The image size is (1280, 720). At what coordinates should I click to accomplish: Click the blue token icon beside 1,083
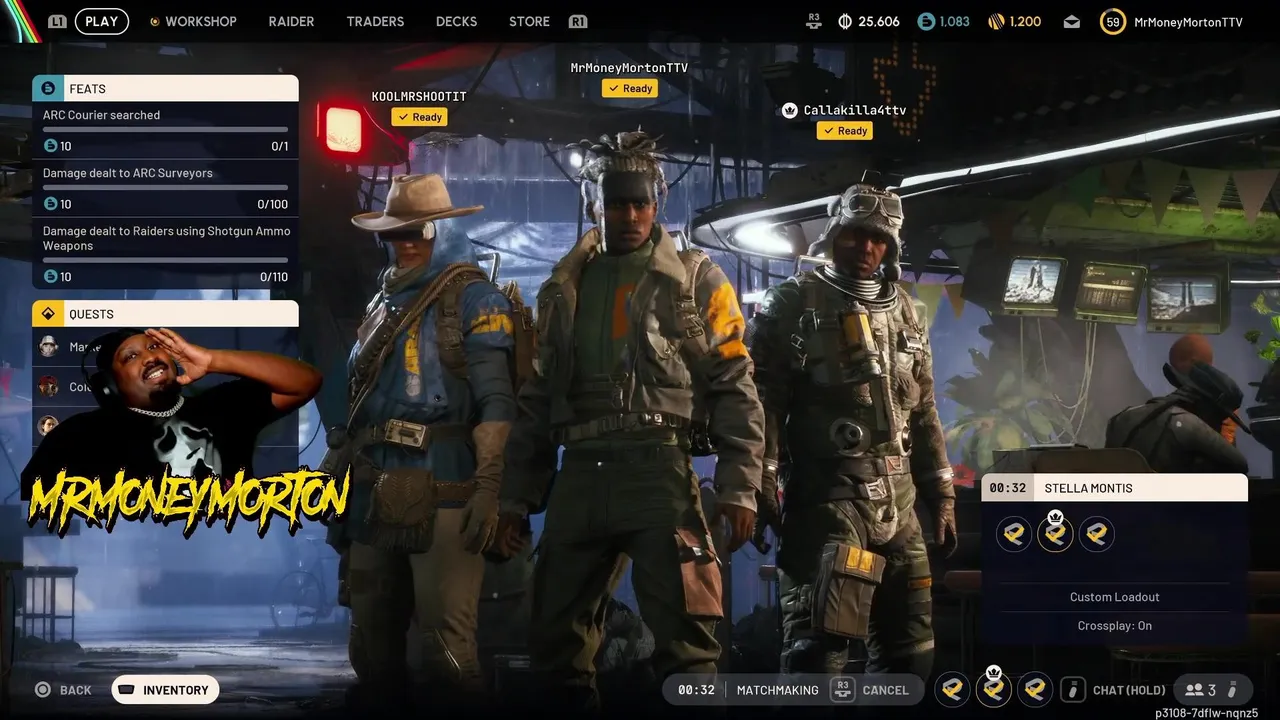click(926, 21)
